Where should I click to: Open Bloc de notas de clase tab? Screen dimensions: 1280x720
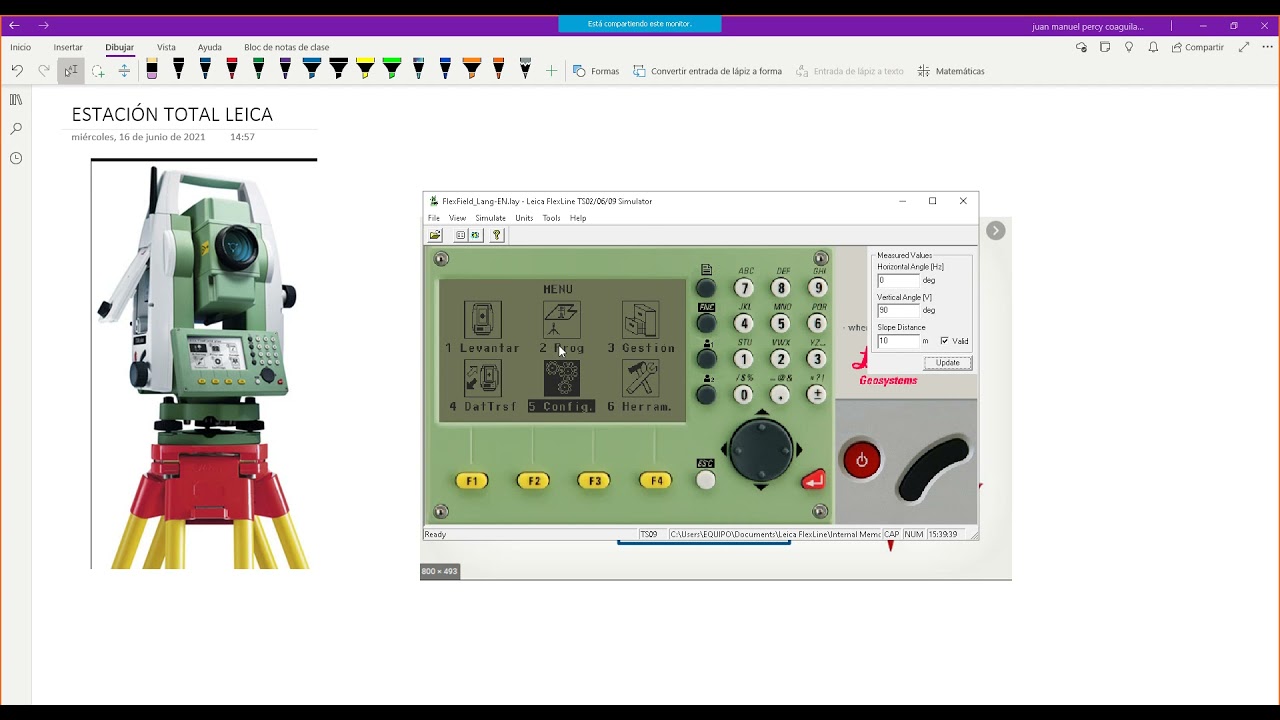(286, 47)
